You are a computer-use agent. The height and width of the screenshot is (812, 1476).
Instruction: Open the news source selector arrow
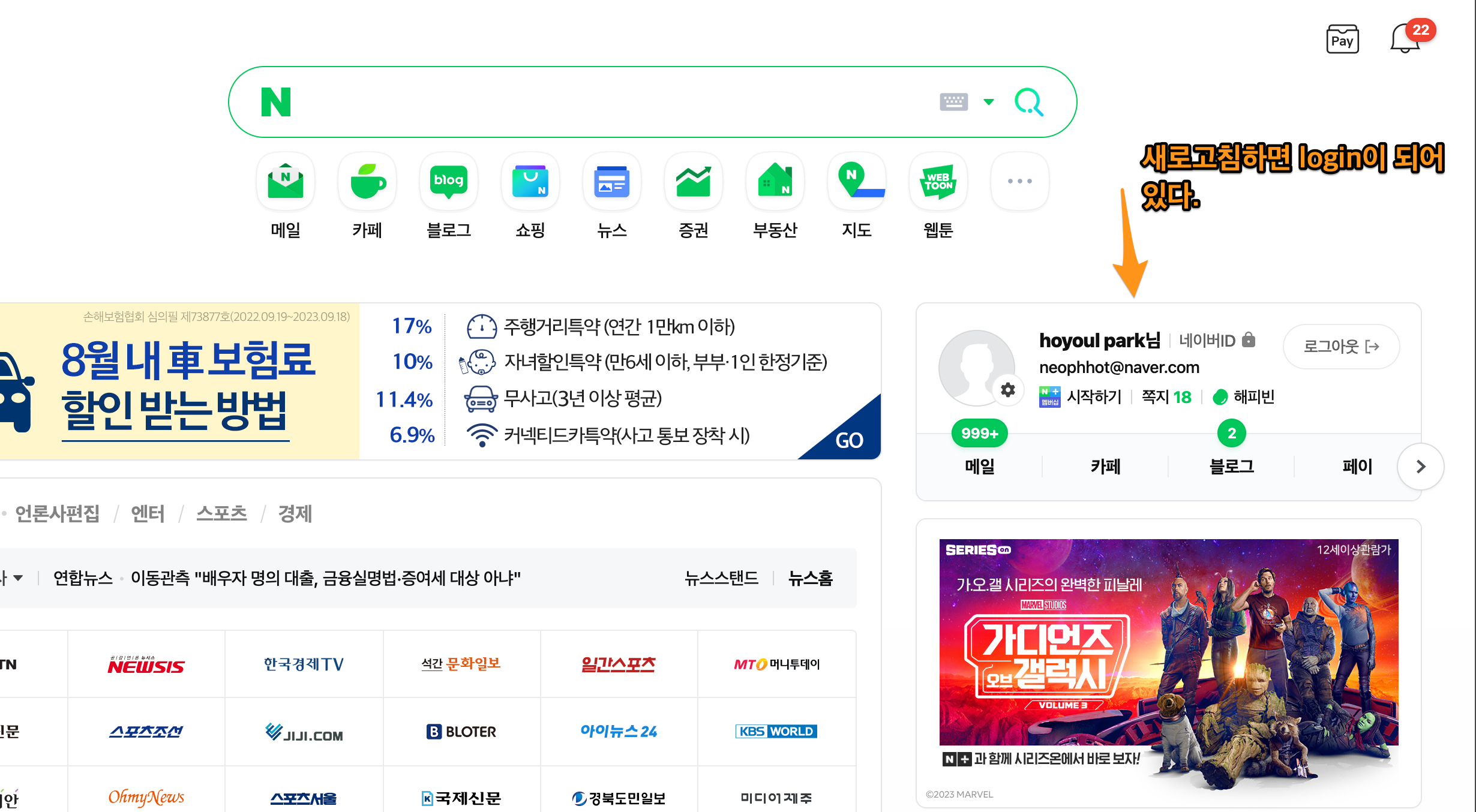coord(18,578)
